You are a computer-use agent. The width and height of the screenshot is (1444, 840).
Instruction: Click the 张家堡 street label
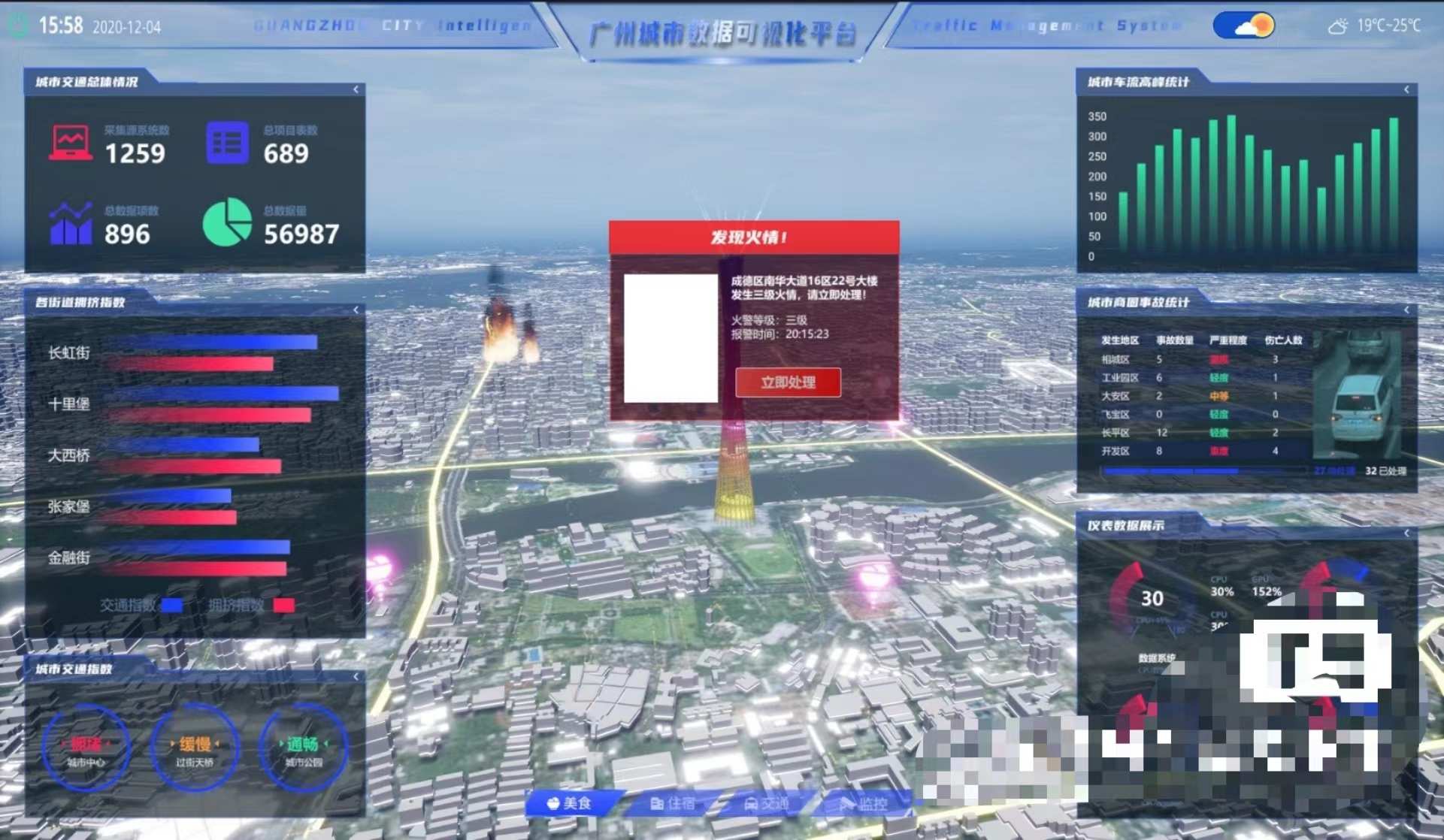[x=69, y=506]
